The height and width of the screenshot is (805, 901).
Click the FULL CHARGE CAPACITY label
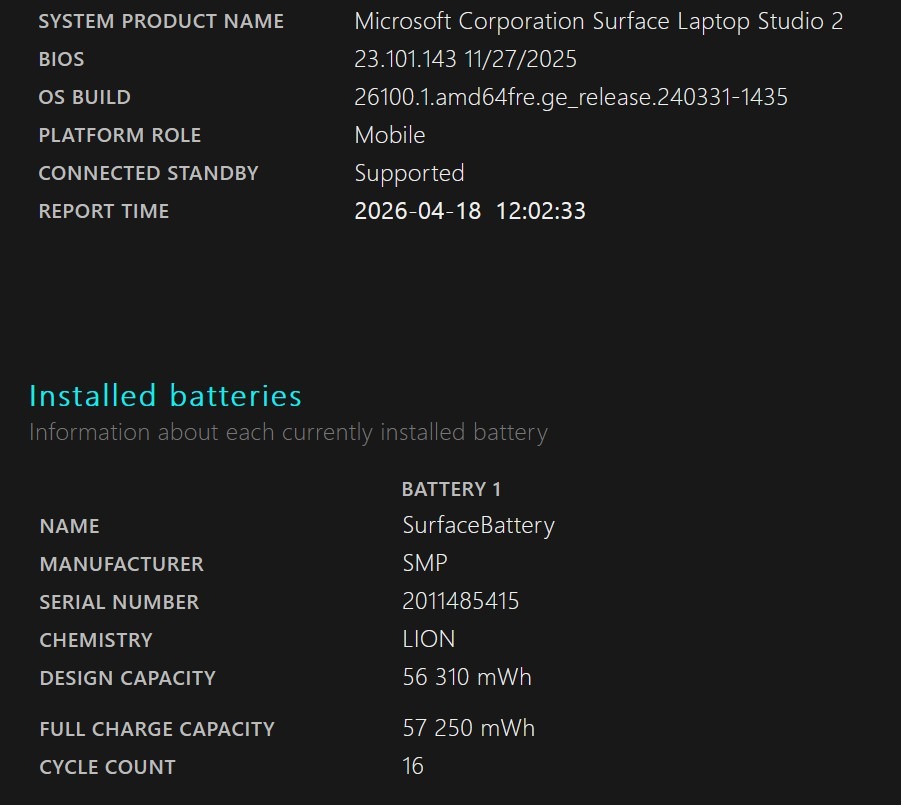(157, 729)
